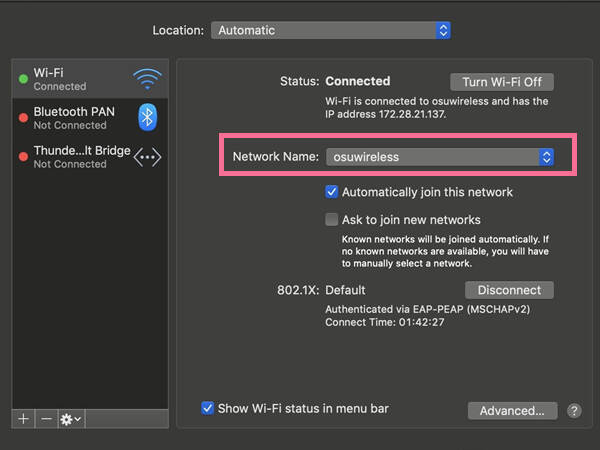The image size is (600, 450).
Task: Uncheck Automatically join this network
Action: [x=331, y=192]
